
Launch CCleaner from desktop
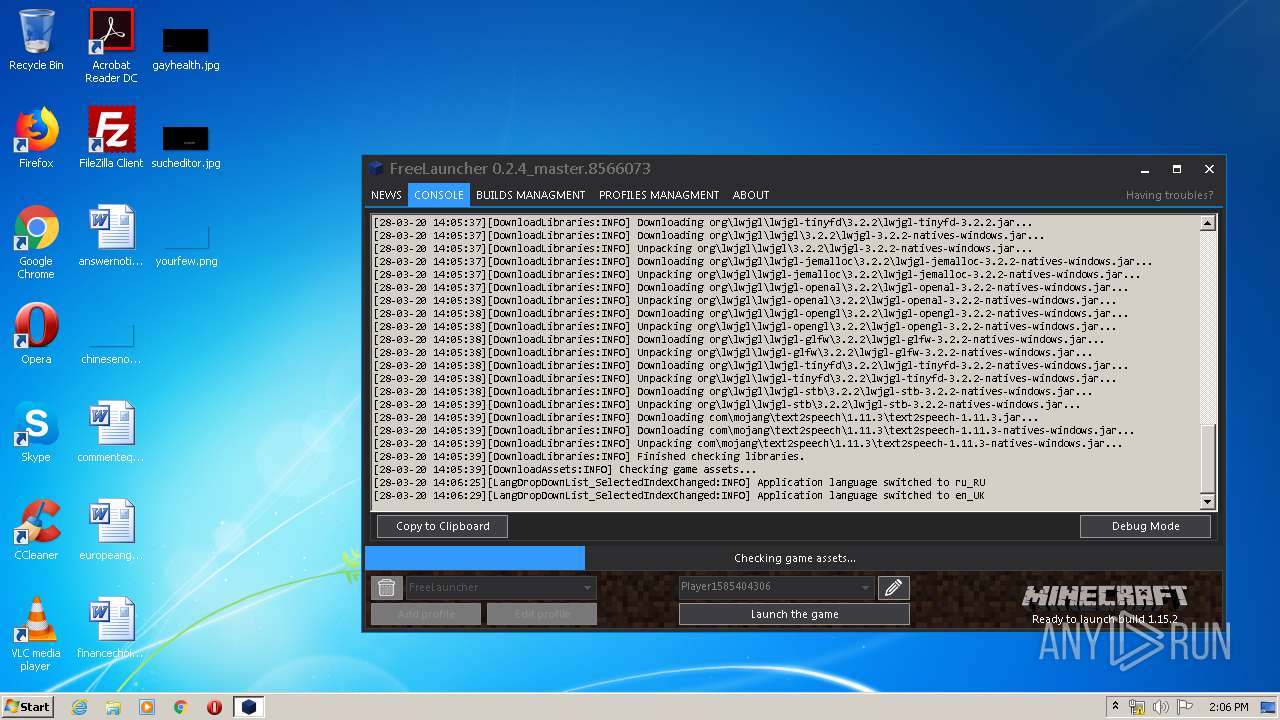pos(36,530)
